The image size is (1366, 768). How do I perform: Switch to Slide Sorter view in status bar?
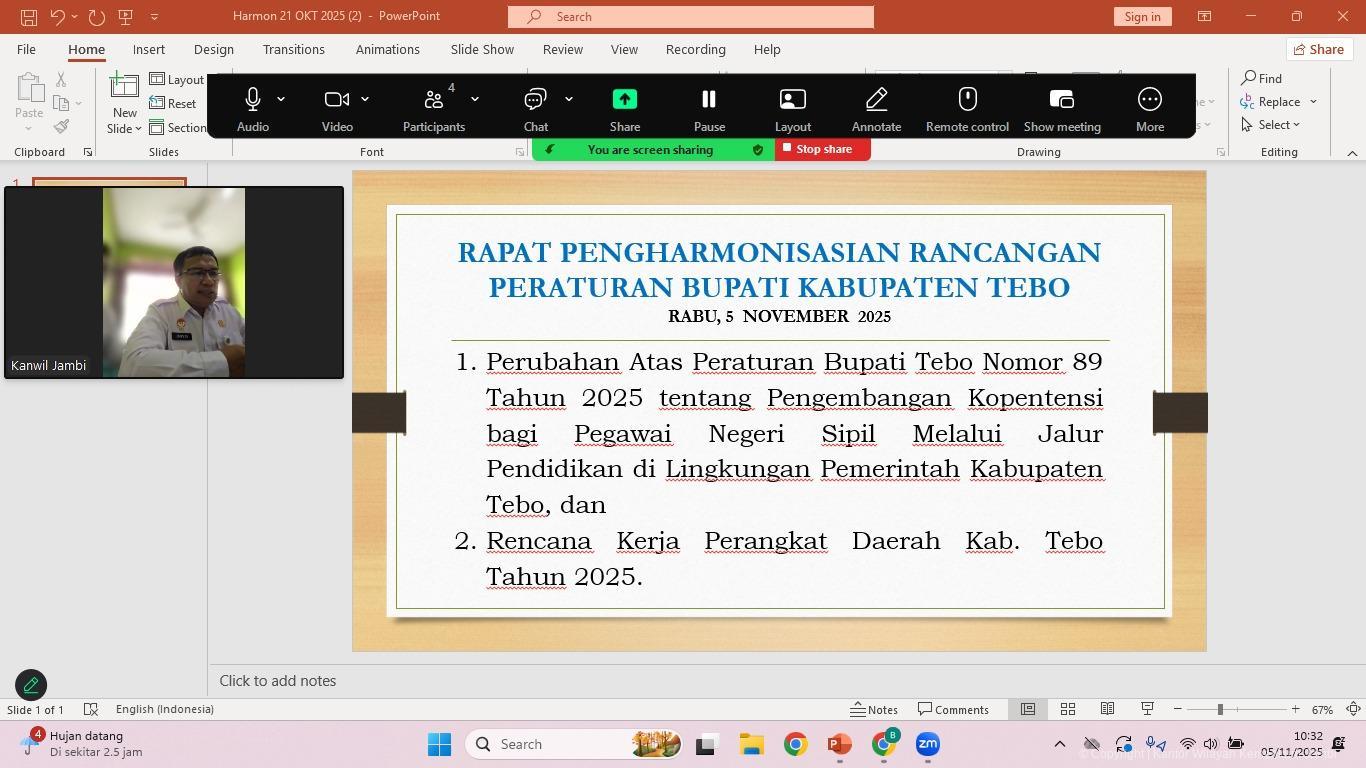tap(1067, 709)
